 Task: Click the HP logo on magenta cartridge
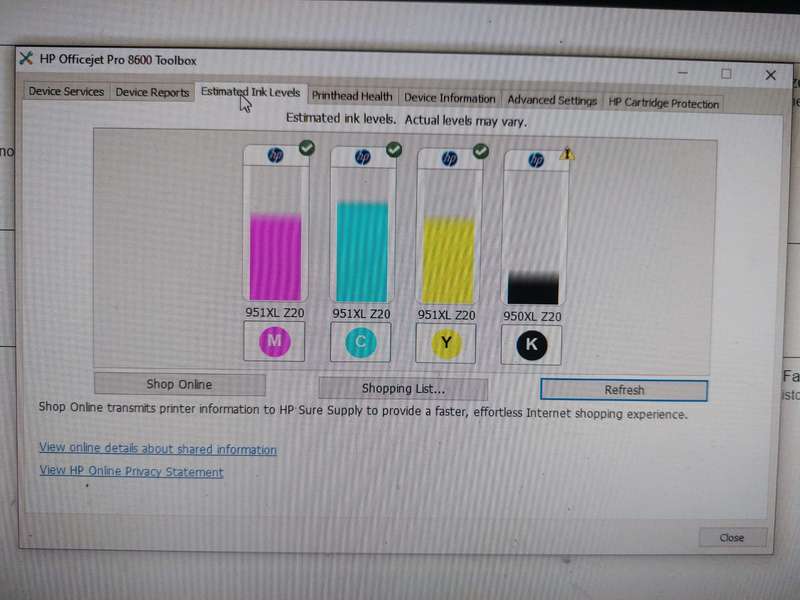point(276,155)
